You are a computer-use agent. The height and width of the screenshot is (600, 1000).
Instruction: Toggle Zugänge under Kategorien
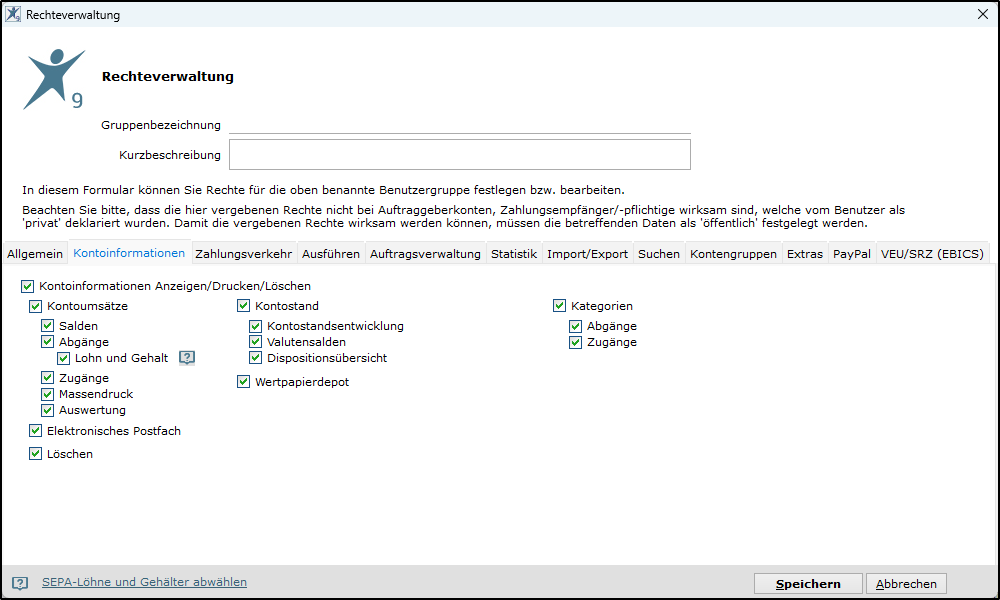(575, 342)
